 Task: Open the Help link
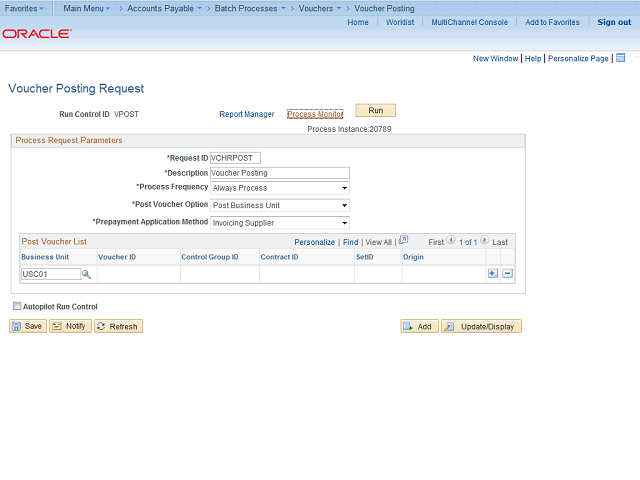[x=533, y=58]
